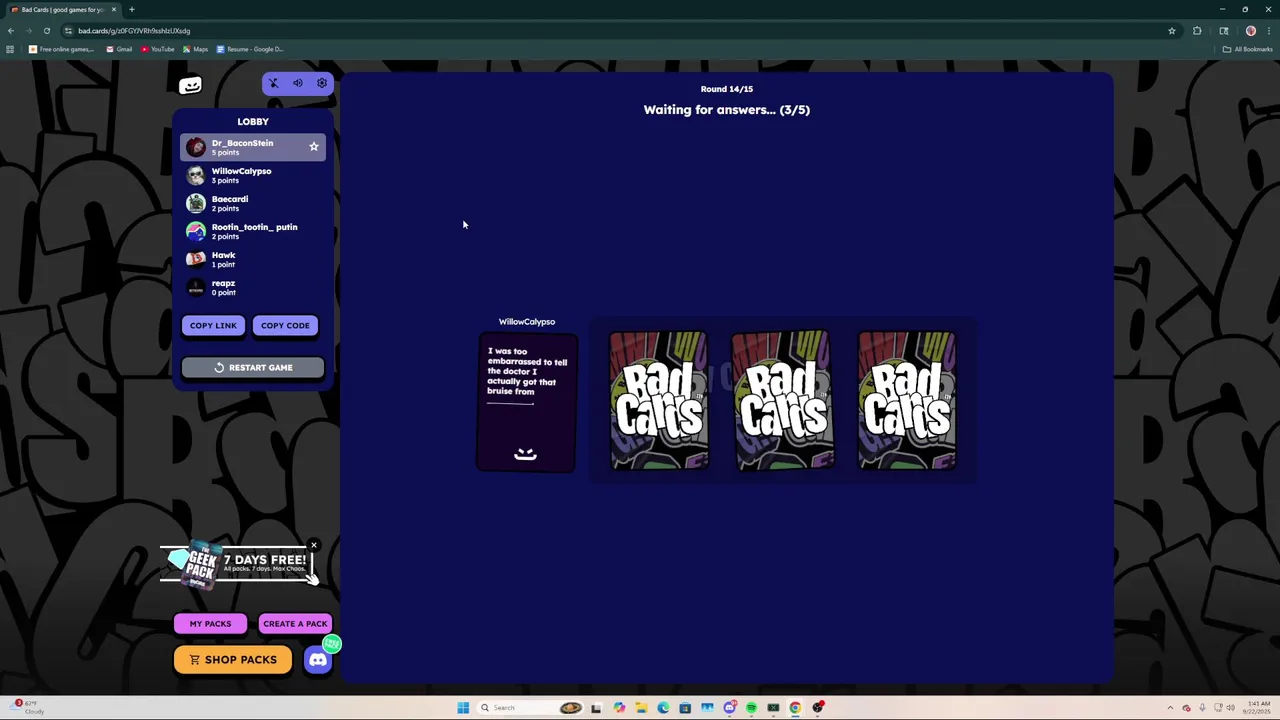Click player name Rootin_tootin_ putin
This screenshot has width=1280, height=720.
pos(254,227)
